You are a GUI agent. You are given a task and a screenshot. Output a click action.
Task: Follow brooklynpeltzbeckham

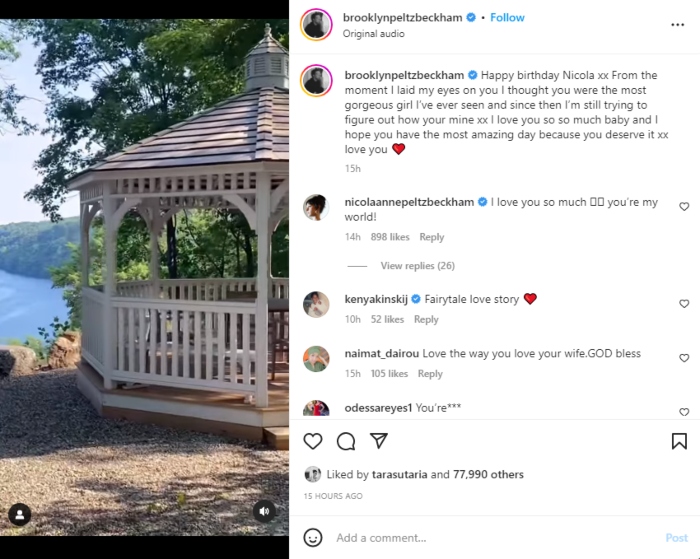508,18
